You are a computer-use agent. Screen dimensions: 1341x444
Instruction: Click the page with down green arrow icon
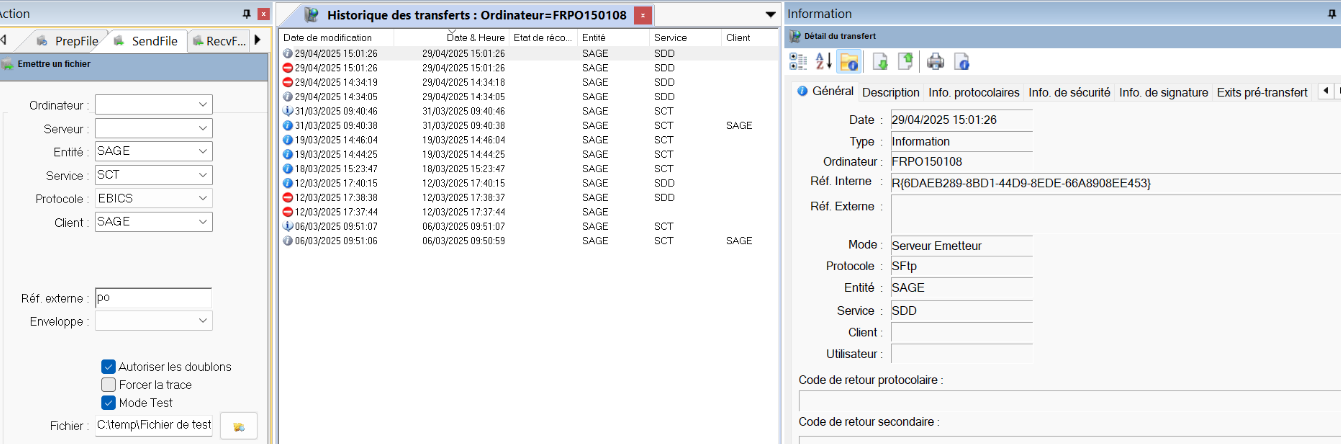click(x=881, y=62)
